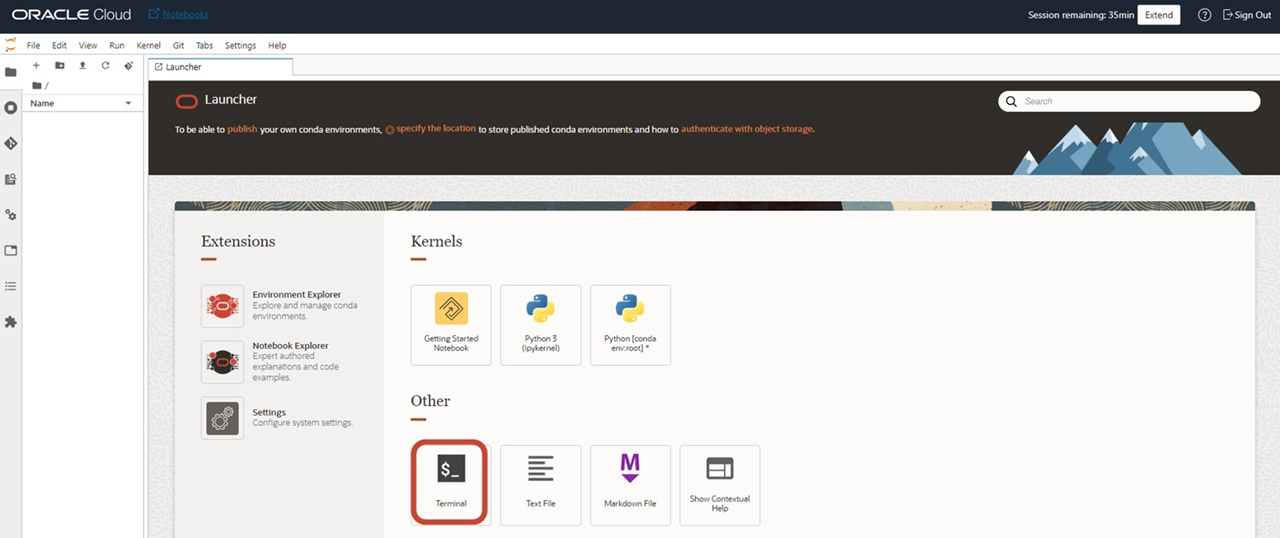
Task: Open the Kernel menu
Action: click(149, 45)
